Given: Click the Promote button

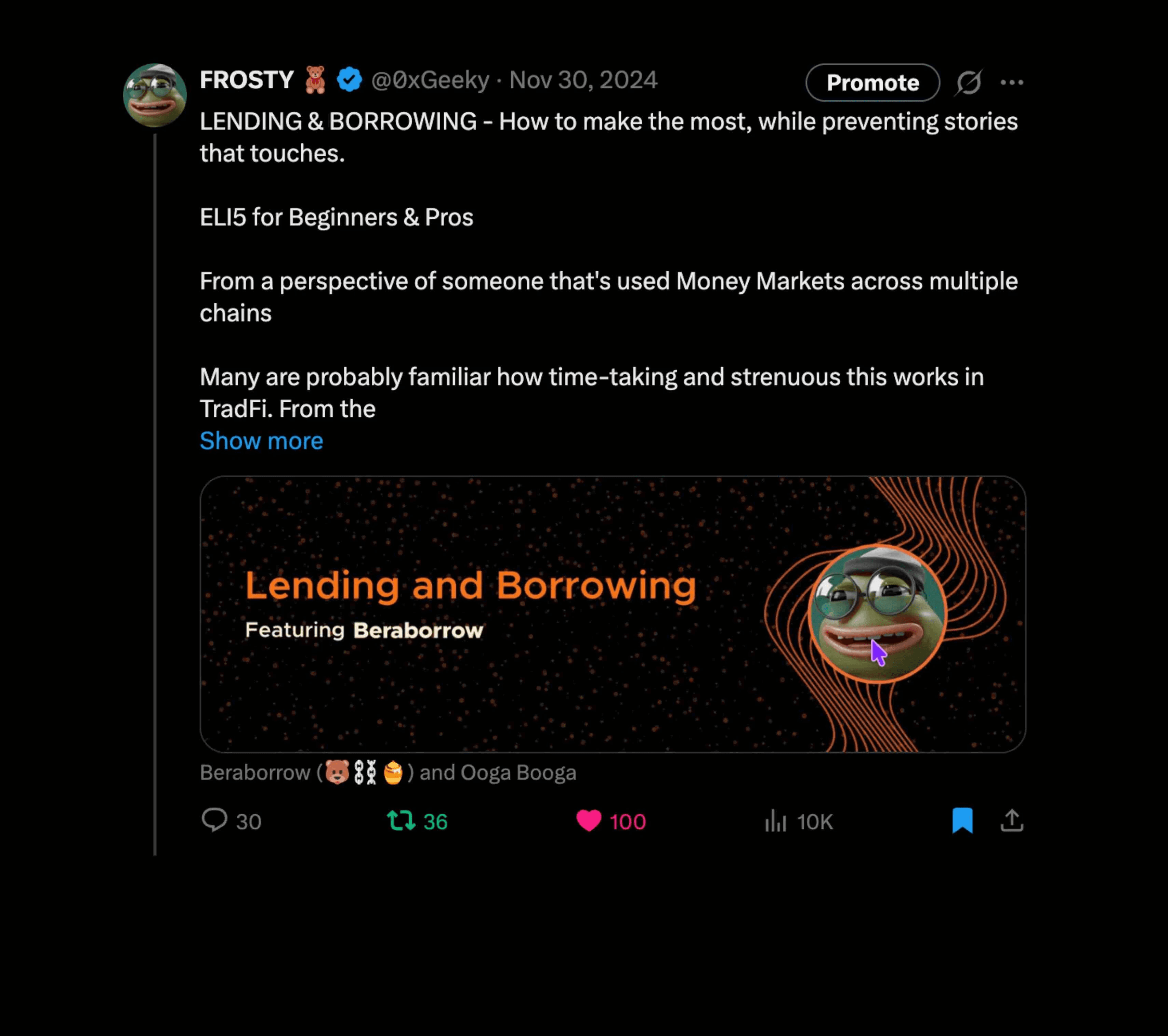Looking at the screenshot, I should click(x=872, y=82).
